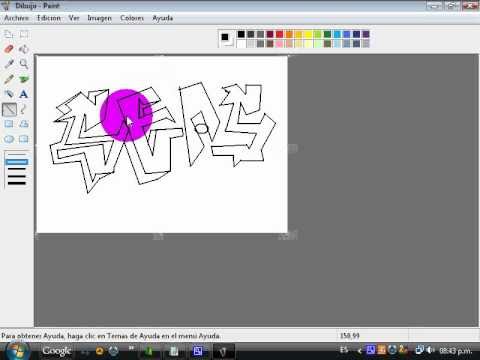Open the Archivo menu
The width and height of the screenshot is (480, 360).
click(x=16, y=18)
